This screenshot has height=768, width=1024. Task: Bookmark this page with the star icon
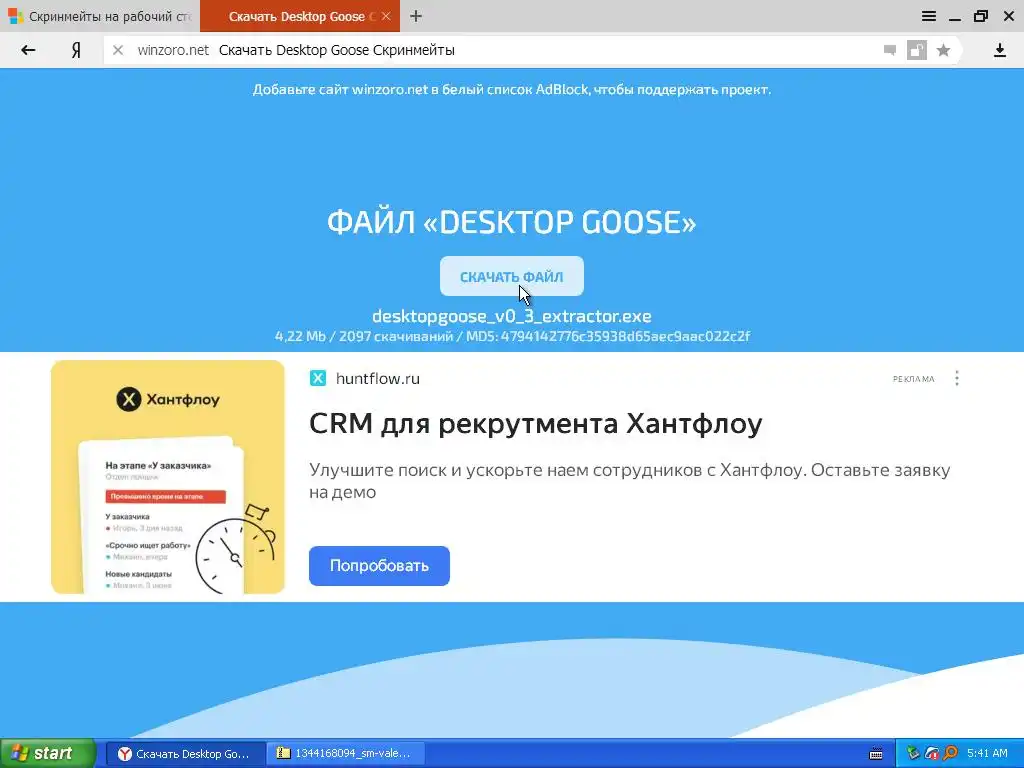(x=943, y=50)
